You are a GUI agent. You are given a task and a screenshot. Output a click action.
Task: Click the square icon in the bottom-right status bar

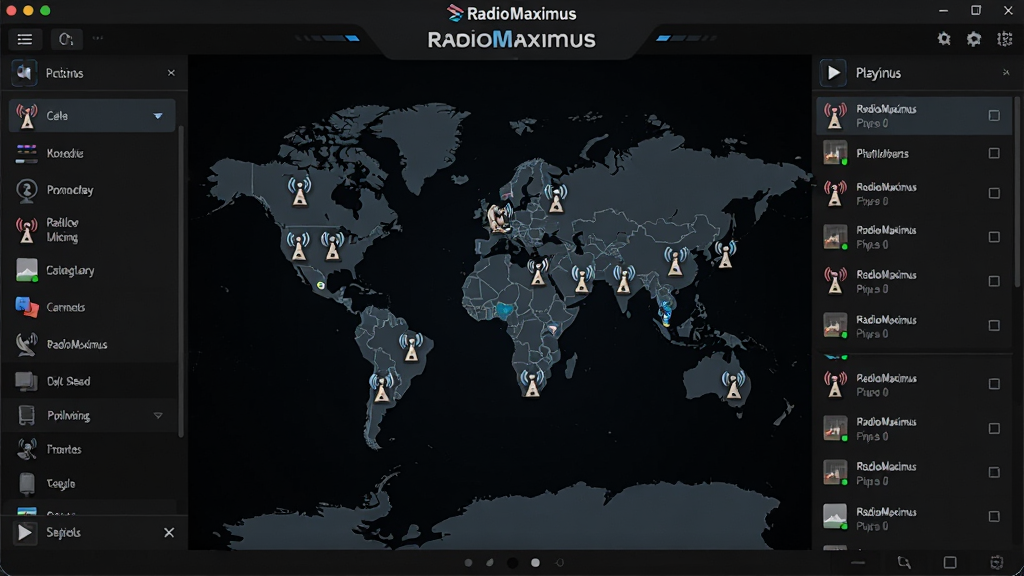[950, 562]
